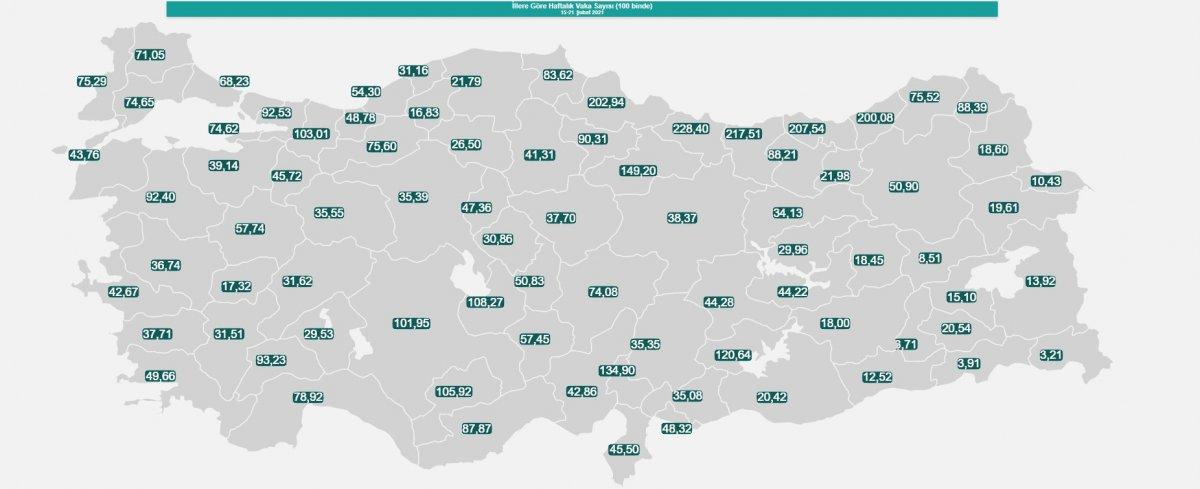Select the 37,71 label
The height and width of the screenshot is (489, 1200).
click(x=157, y=333)
